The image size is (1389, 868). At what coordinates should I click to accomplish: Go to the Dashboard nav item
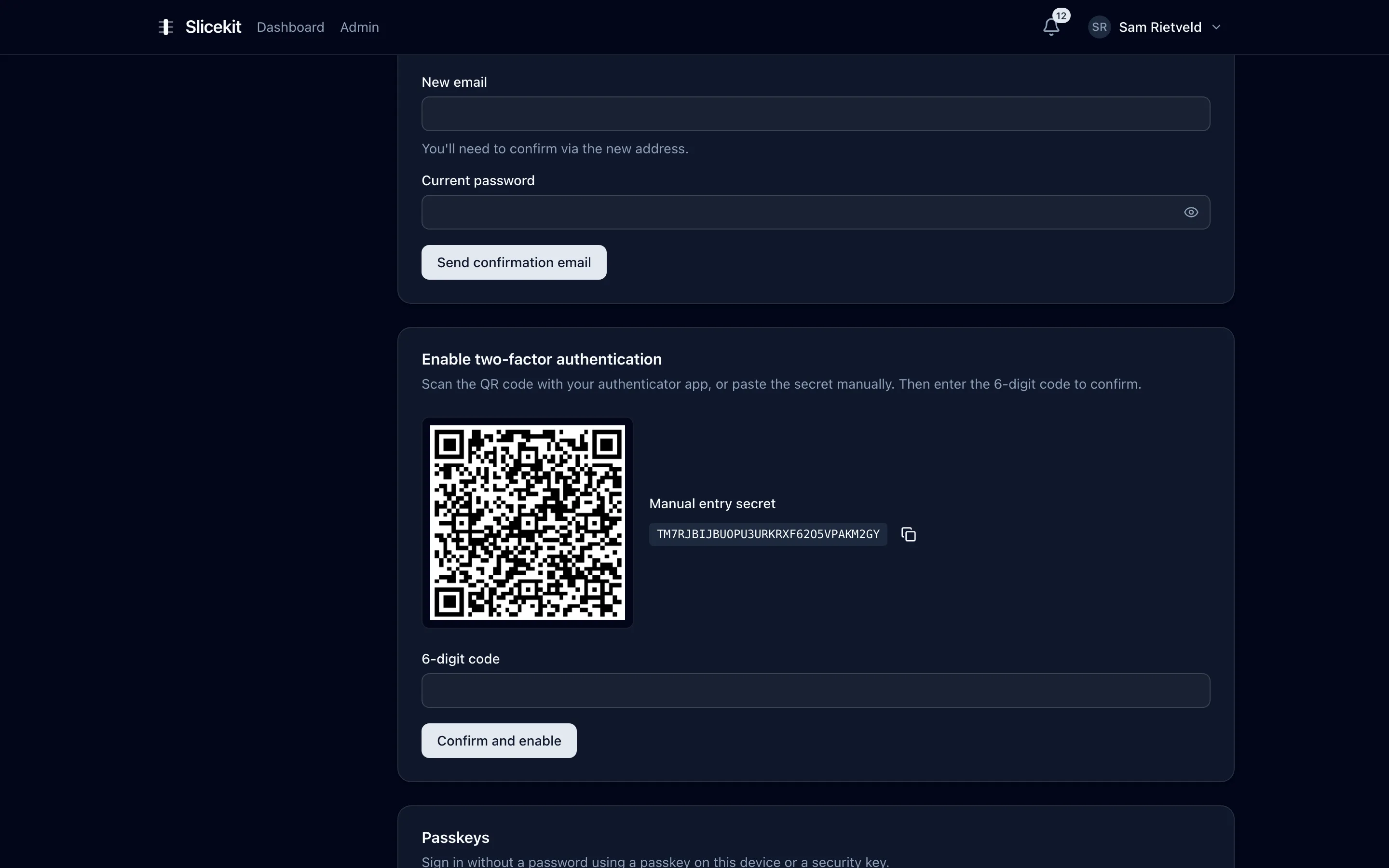(x=290, y=27)
